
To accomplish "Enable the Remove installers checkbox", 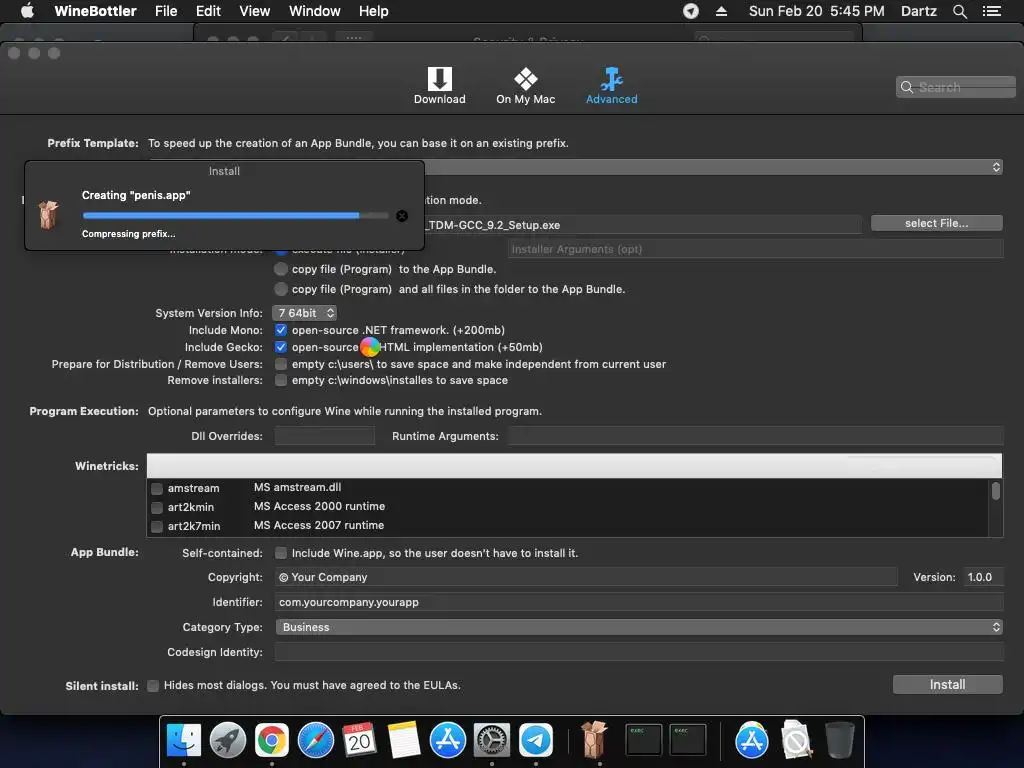I will click(281, 380).
